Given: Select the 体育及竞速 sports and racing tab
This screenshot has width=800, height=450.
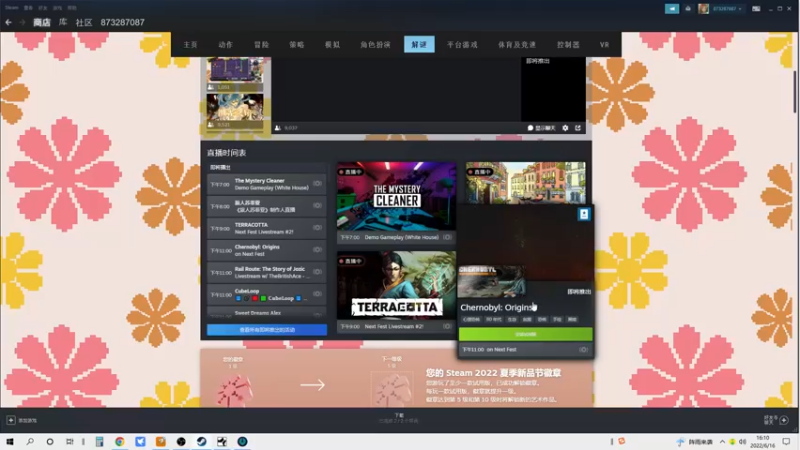Looking at the screenshot, I should coord(517,44).
